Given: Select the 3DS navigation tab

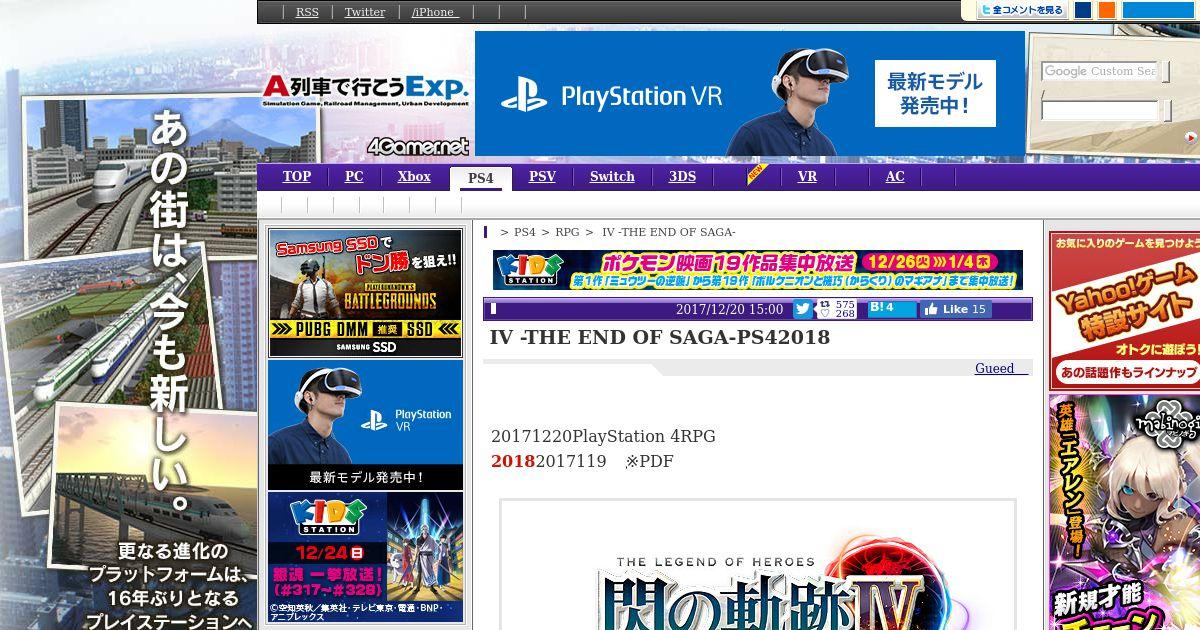Looking at the screenshot, I should [x=682, y=177].
